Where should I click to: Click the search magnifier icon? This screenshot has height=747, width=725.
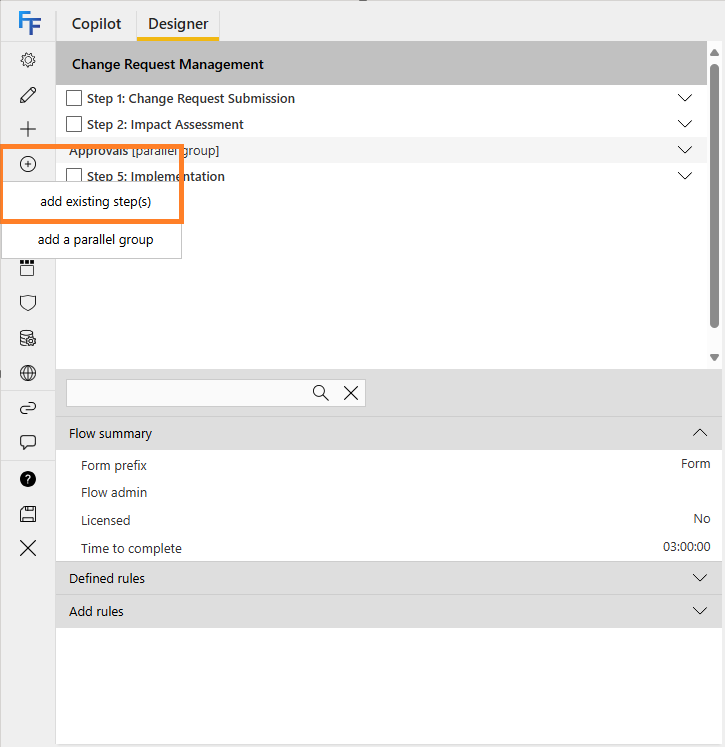point(321,393)
